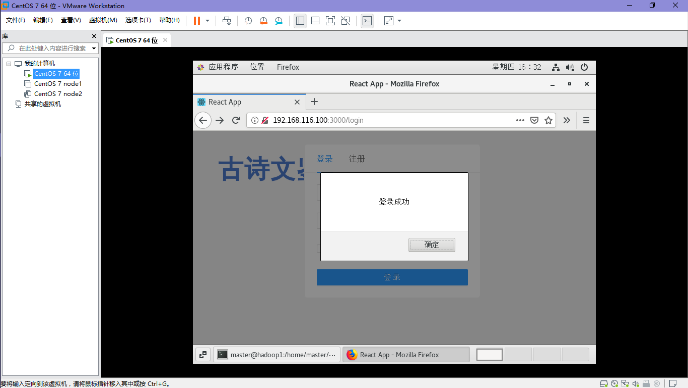Screen dimensions: 688x388
Task: Toggle the console view toolbar icon
Action: click(x=367, y=21)
